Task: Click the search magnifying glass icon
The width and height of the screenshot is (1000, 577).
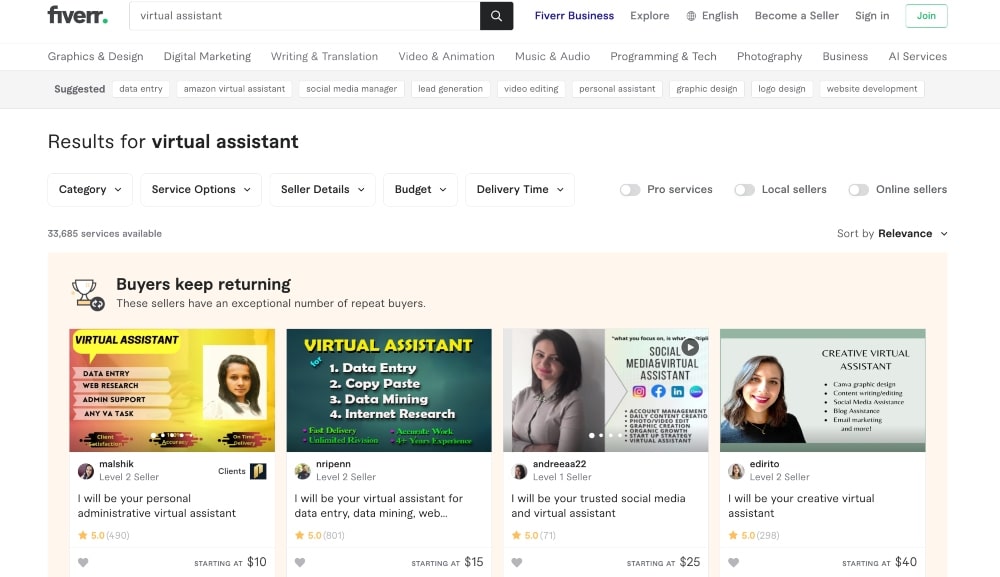Action: tap(496, 17)
